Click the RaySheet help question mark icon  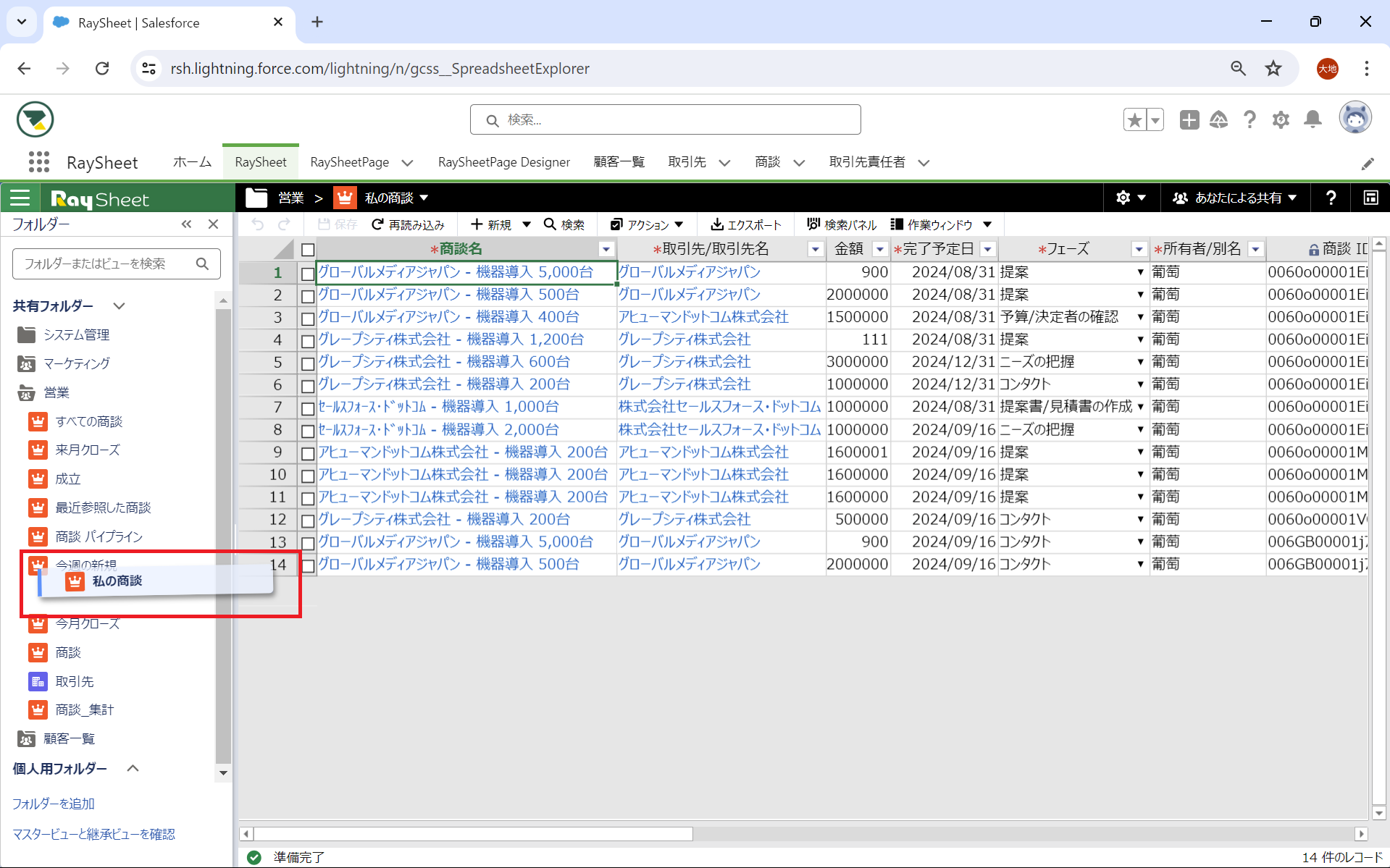[x=1331, y=198]
